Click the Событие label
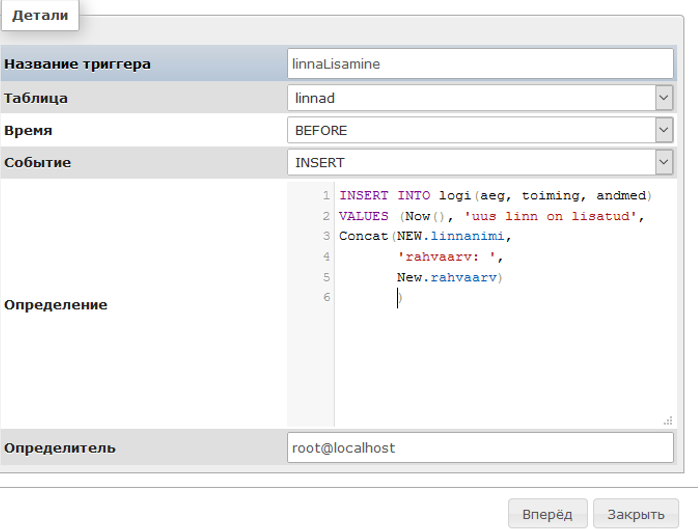Viewport: 700px width, 529px height. point(38,162)
